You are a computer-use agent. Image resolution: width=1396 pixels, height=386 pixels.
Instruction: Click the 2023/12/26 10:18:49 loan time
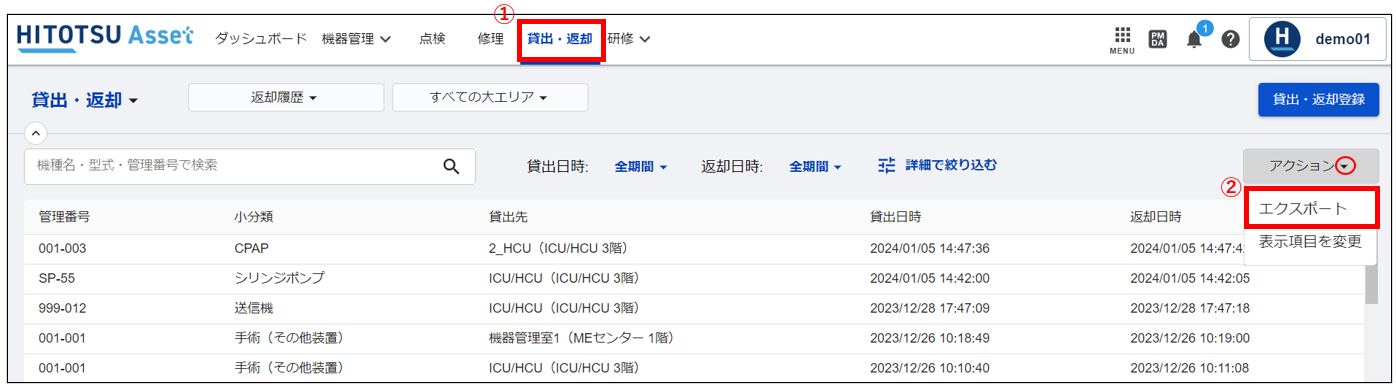(x=930, y=339)
